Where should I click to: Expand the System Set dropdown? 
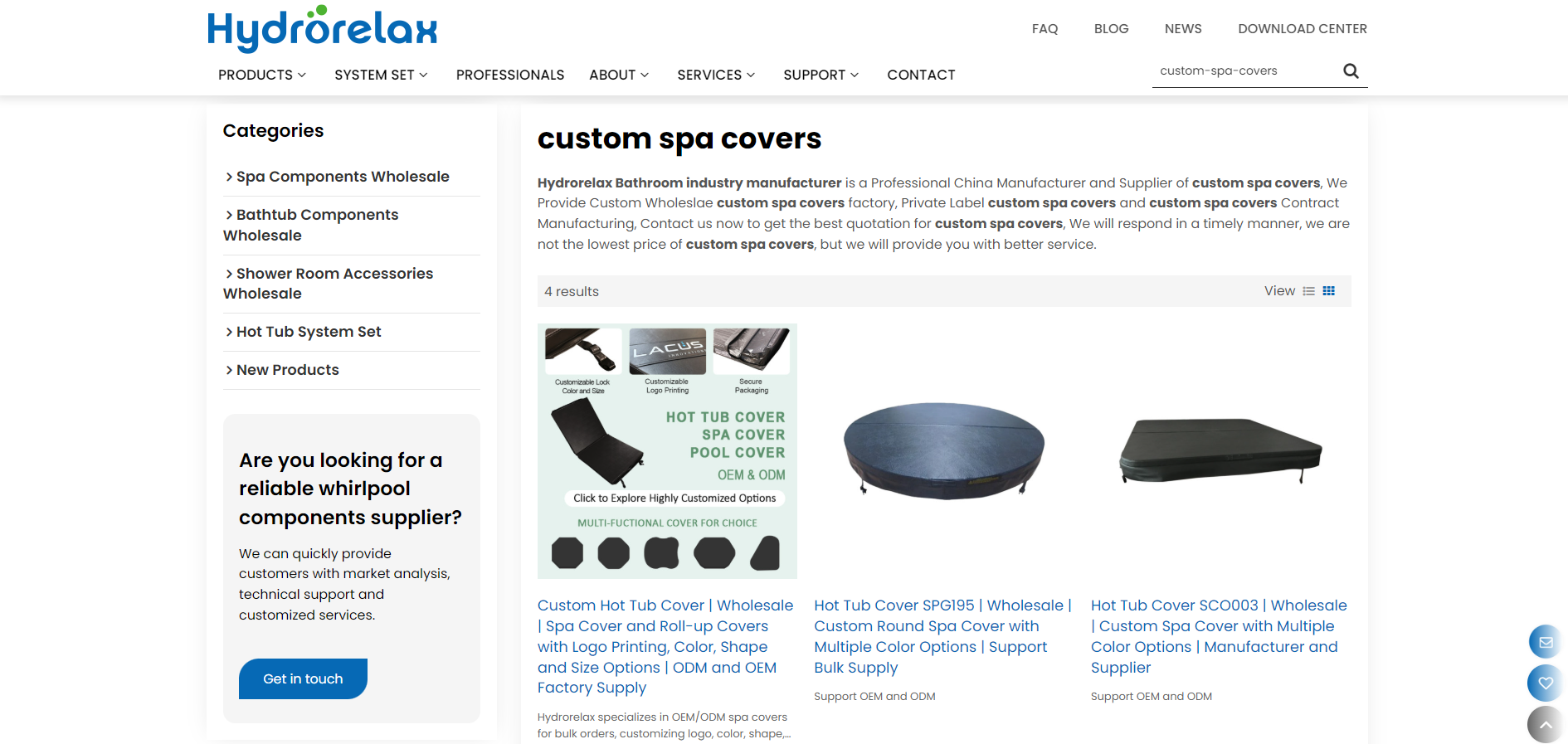381,75
